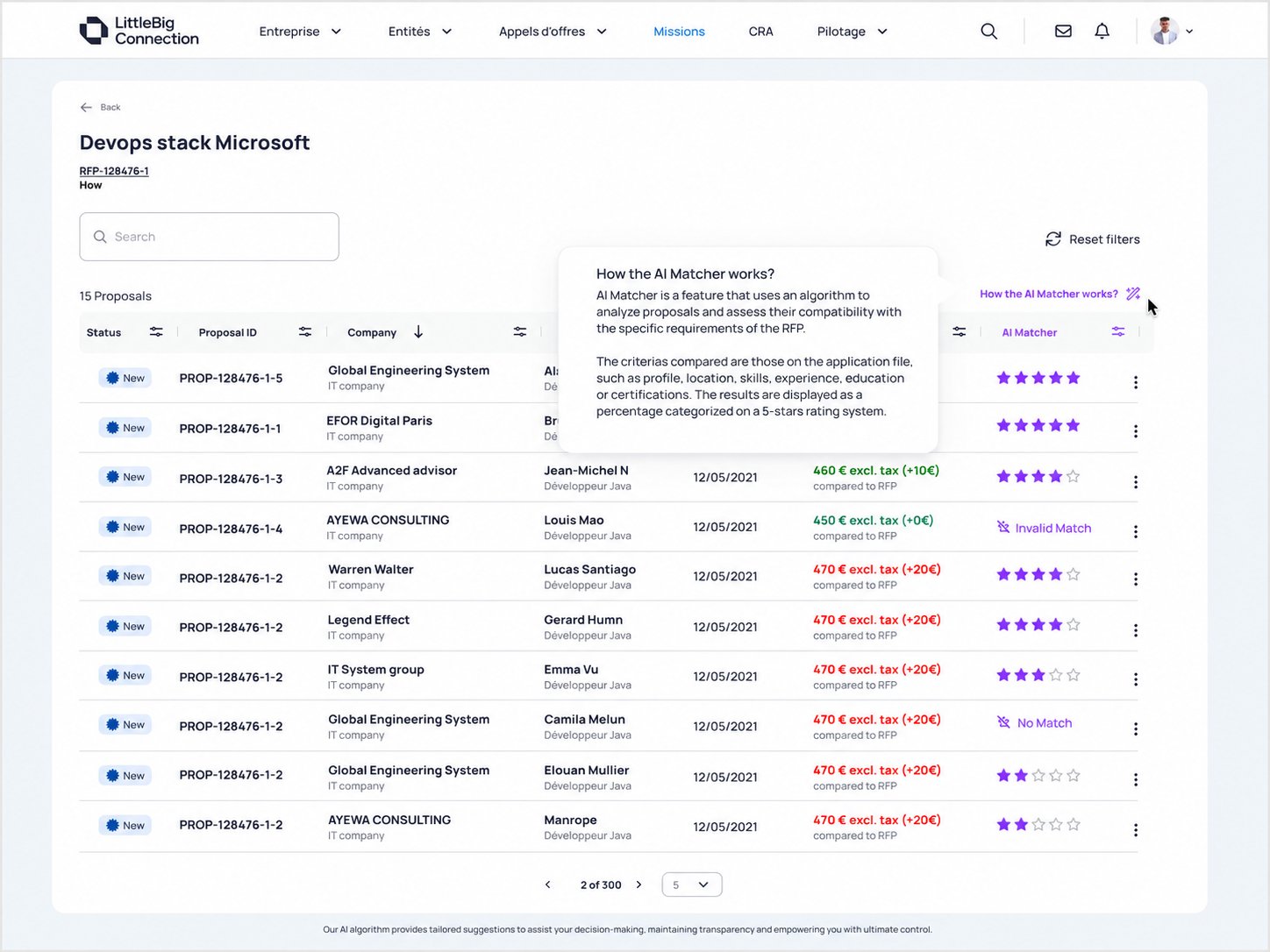The image size is (1270, 952).
Task: Click four-star rating for A2F Advanced advisor
Action: pyautogui.click(x=1038, y=477)
